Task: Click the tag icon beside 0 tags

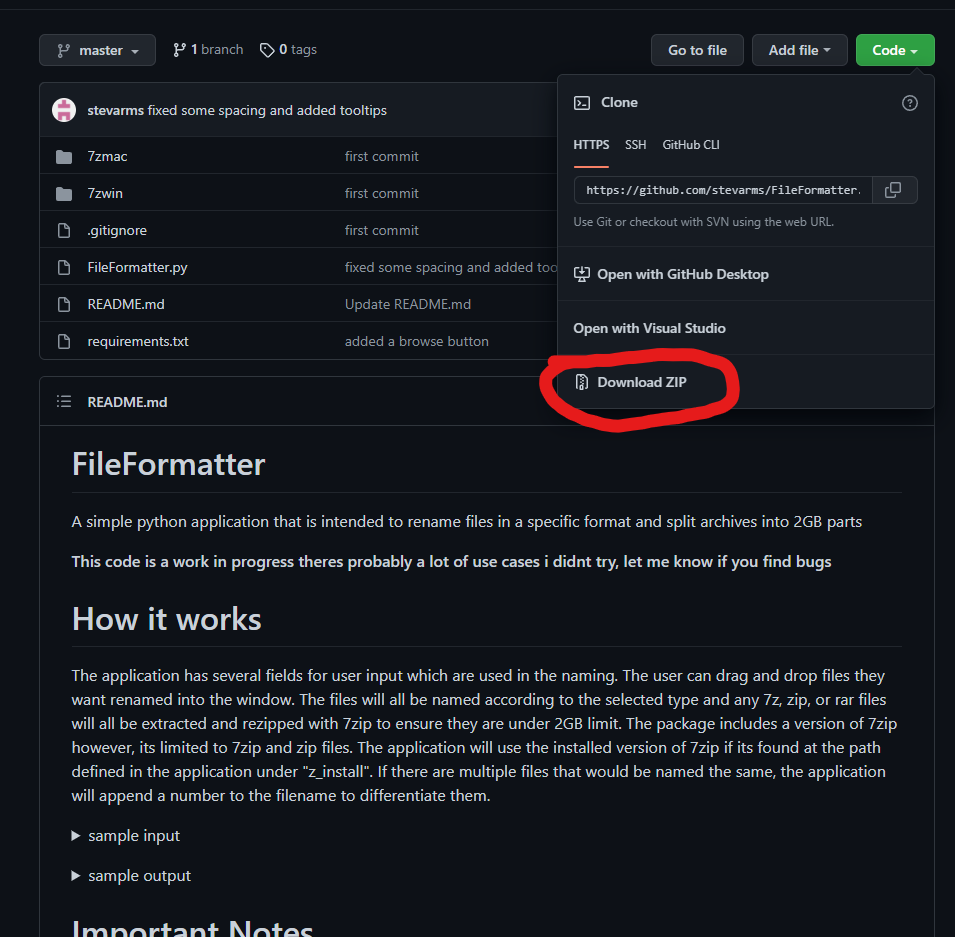Action: click(266, 49)
